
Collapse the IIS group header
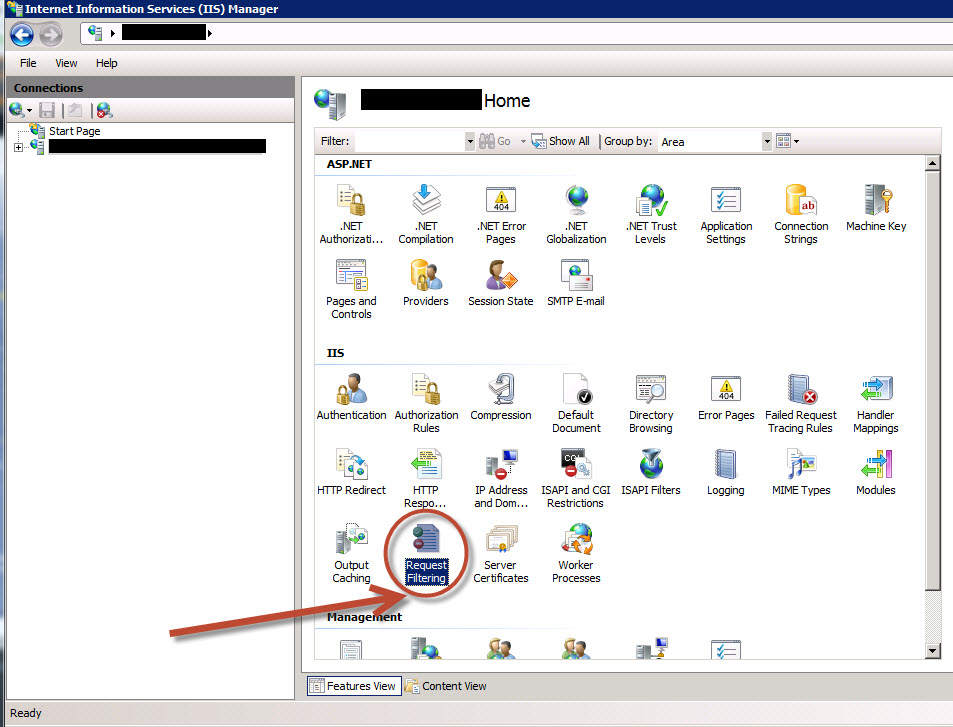click(x=335, y=353)
